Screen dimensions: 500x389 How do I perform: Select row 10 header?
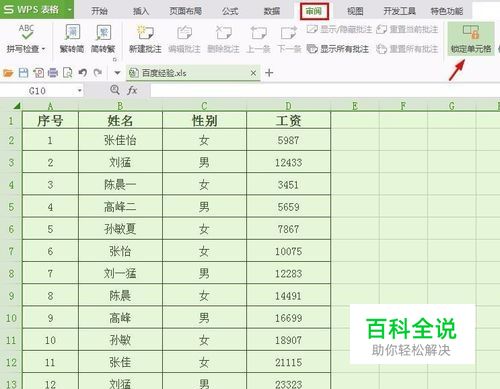coord(11,318)
